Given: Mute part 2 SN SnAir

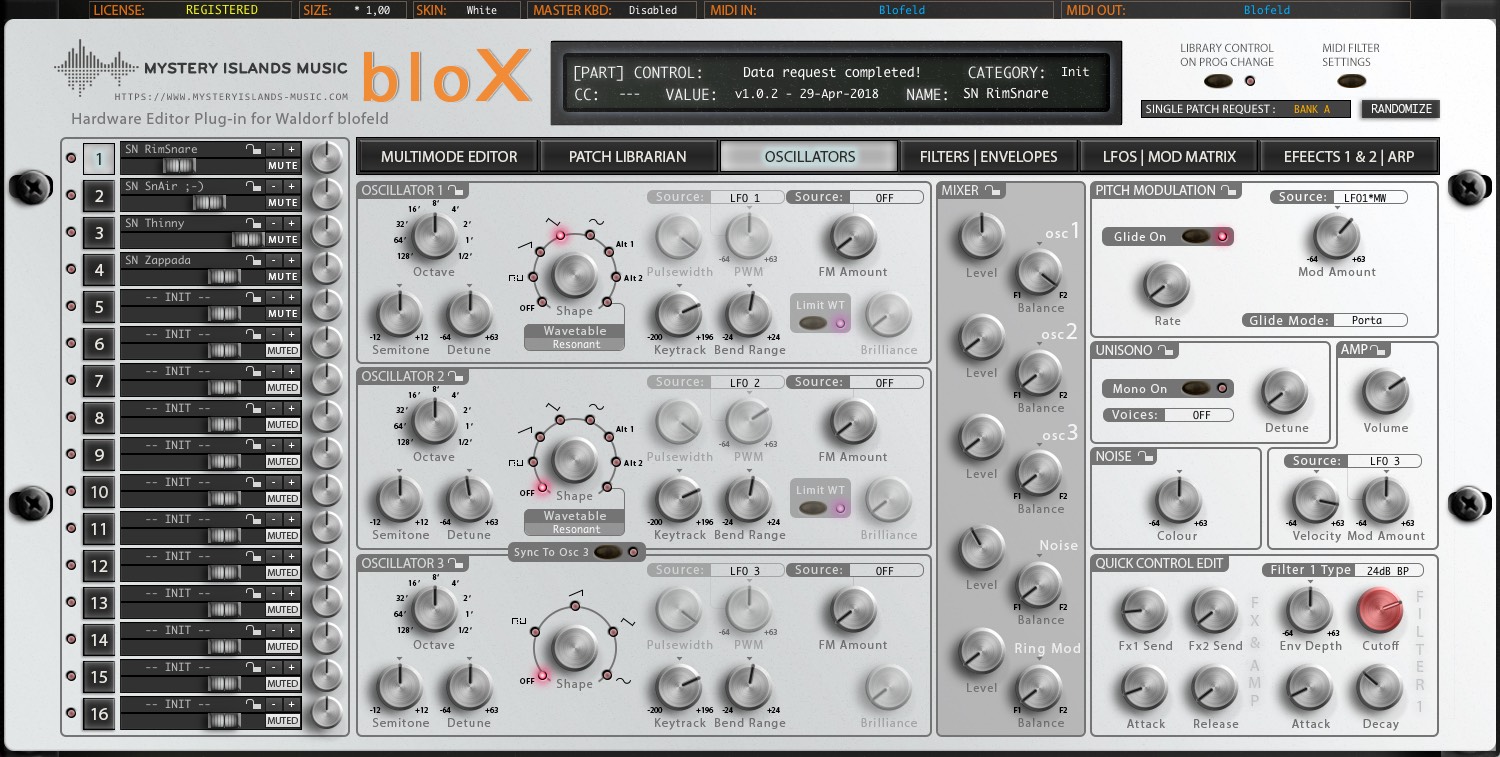Looking at the screenshot, I should tap(283, 203).
